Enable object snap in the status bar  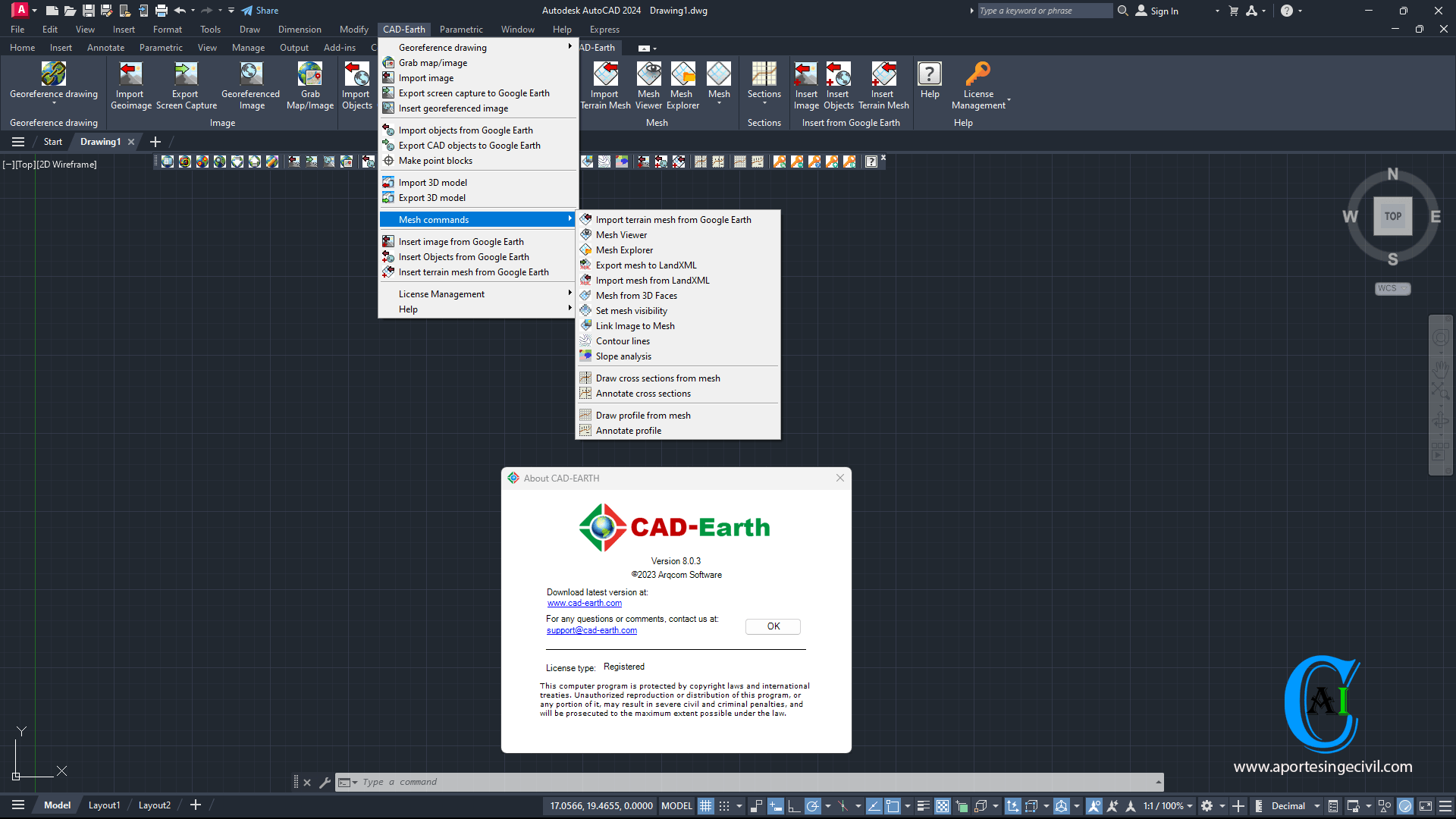pyautogui.click(x=892, y=806)
